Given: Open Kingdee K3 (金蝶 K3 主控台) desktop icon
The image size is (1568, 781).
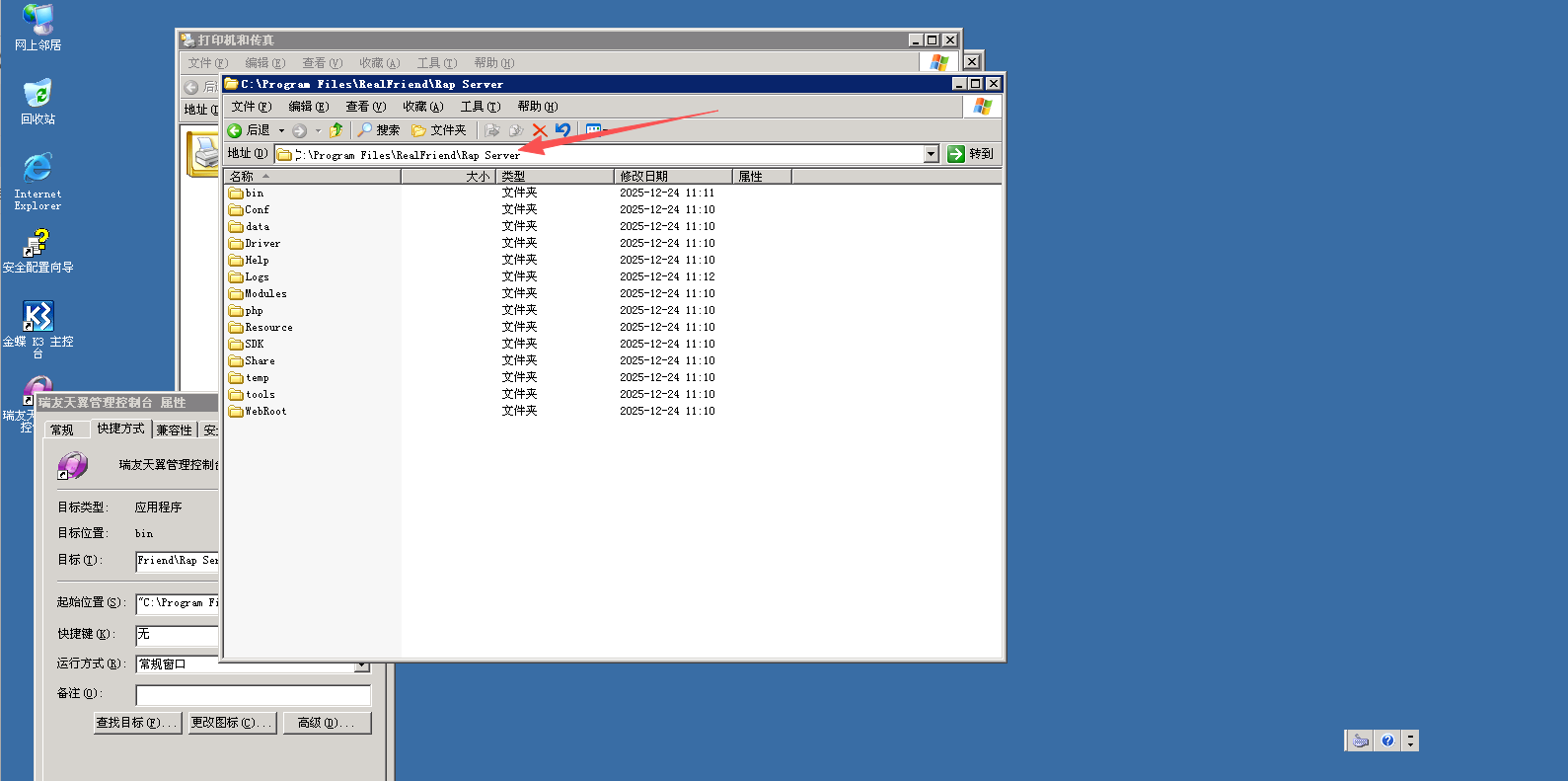Looking at the screenshot, I should click(x=37, y=330).
